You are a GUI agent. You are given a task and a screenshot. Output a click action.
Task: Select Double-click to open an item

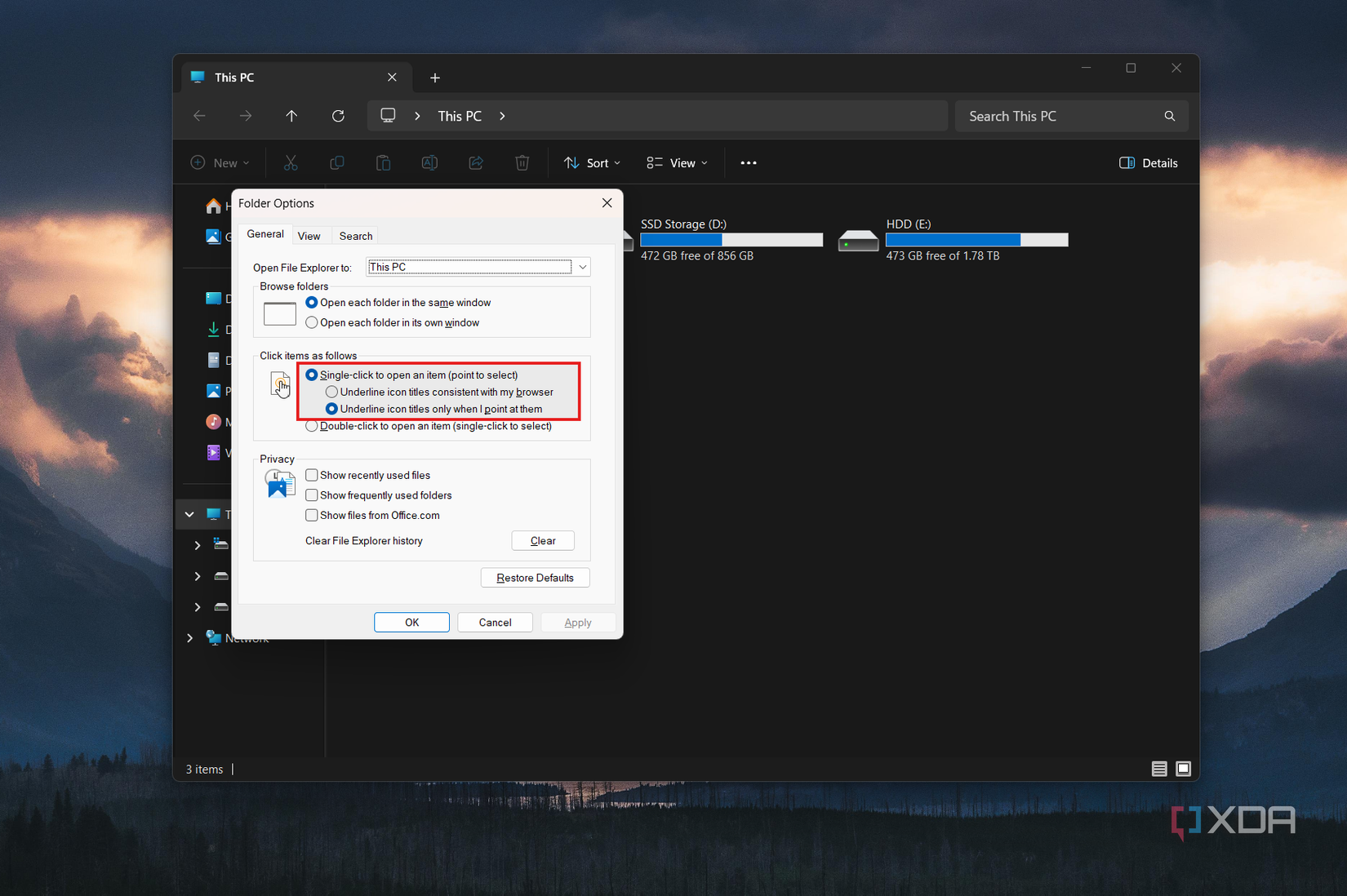click(x=311, y=425)
